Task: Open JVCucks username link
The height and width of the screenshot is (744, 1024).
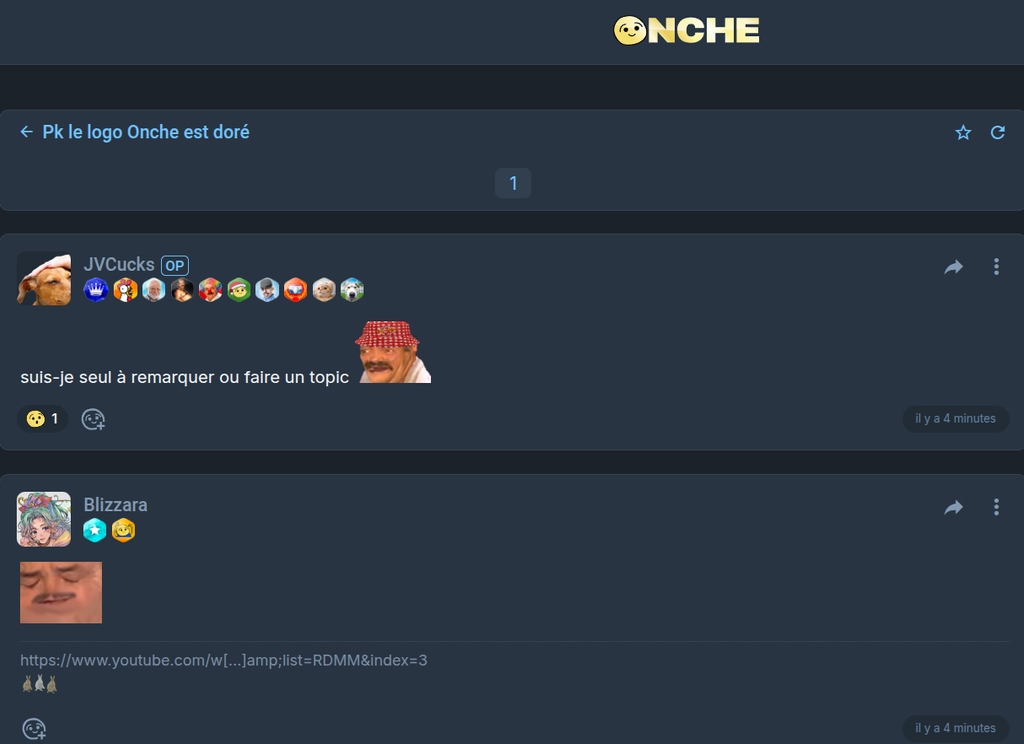Action: click(x=119, y=265)
